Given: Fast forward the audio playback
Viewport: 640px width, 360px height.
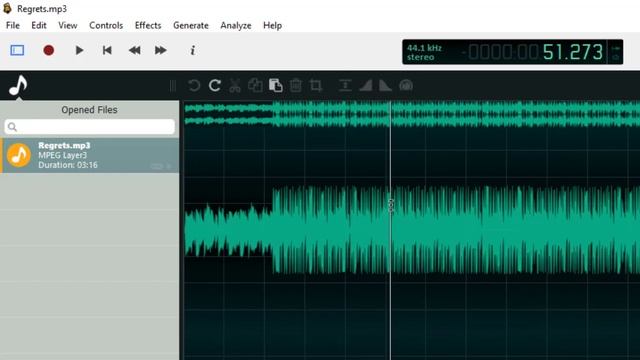Looking at the screenshot, I should pyautogui.click(x=161, y=50).
